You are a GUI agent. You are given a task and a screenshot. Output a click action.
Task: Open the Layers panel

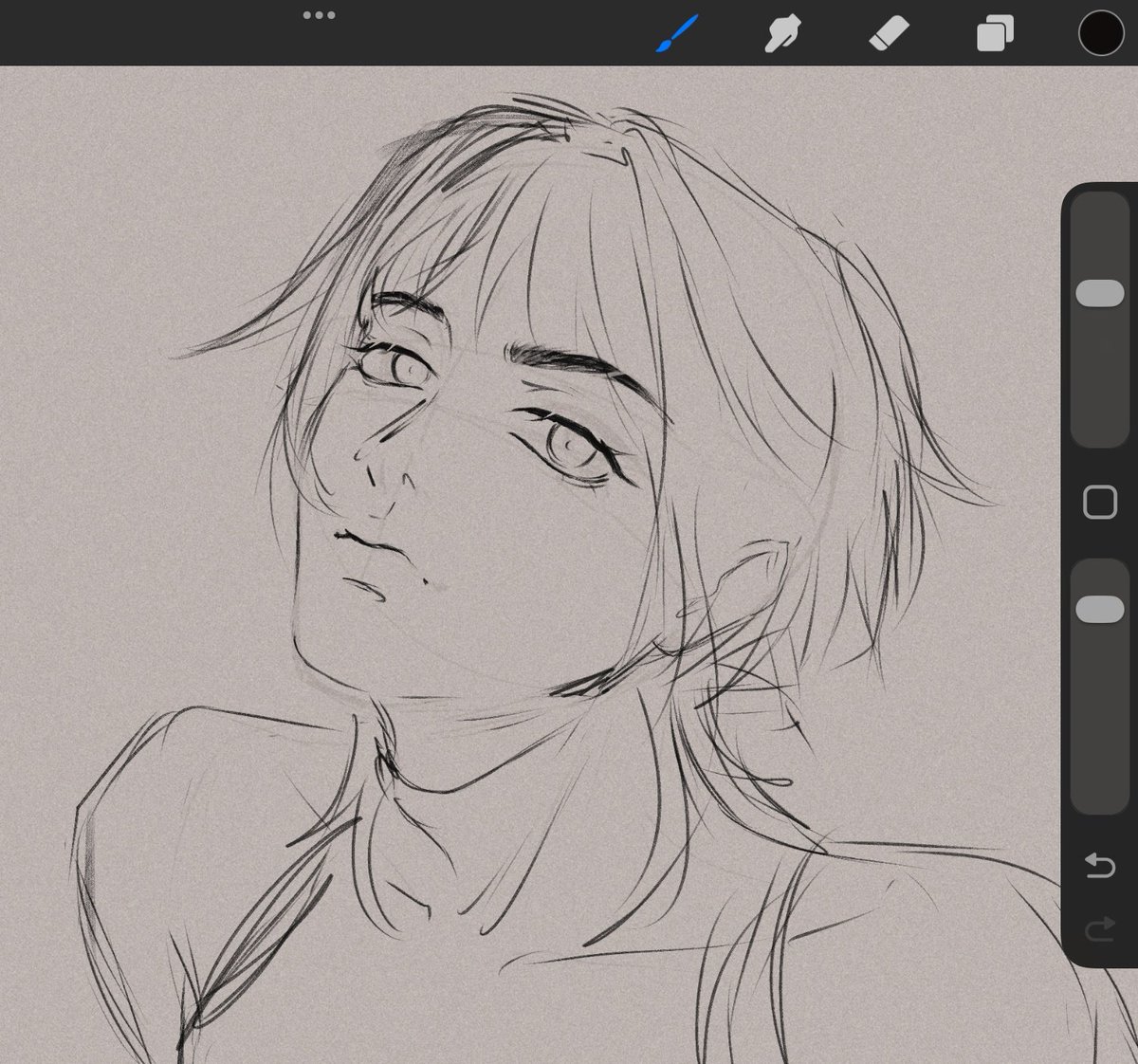click(995, 34)
